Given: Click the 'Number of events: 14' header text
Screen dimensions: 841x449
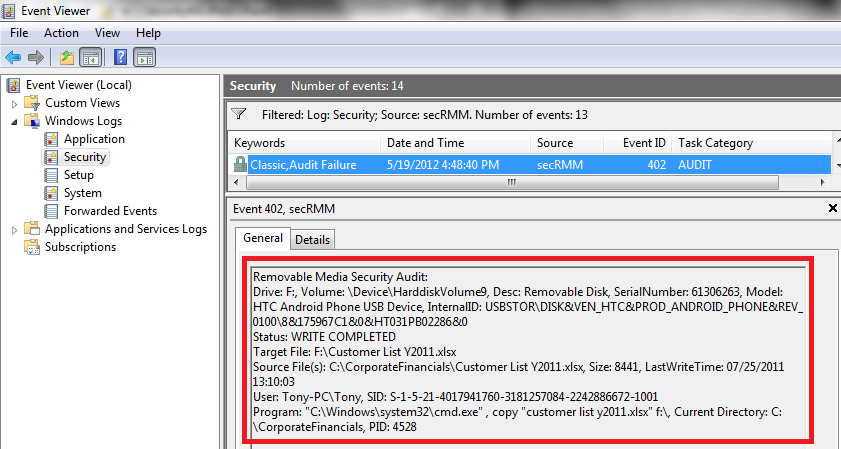Looking at the screenshot, I should pyautogui.click(x=348, y=86).
